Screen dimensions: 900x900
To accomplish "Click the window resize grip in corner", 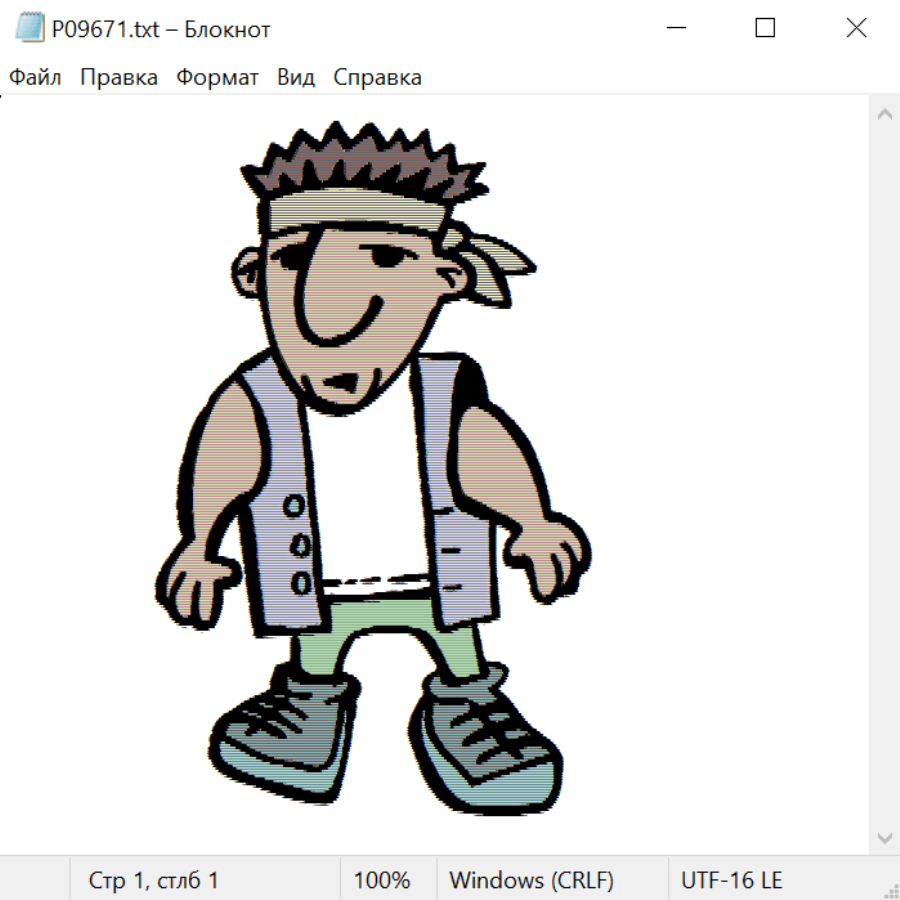I will click(x=890, y=890).
